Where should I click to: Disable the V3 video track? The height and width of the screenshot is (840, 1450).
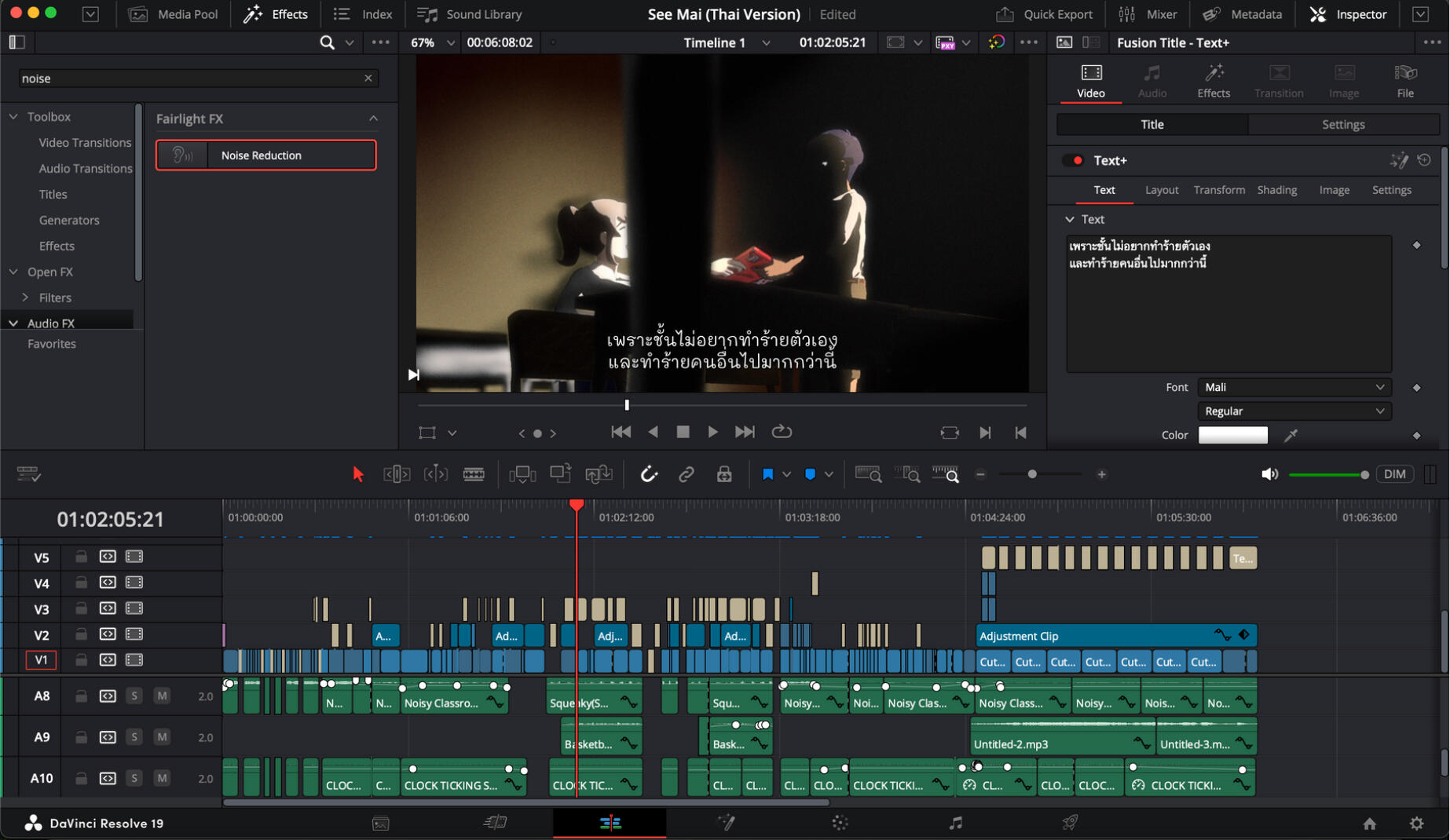(x=134, y=608)
